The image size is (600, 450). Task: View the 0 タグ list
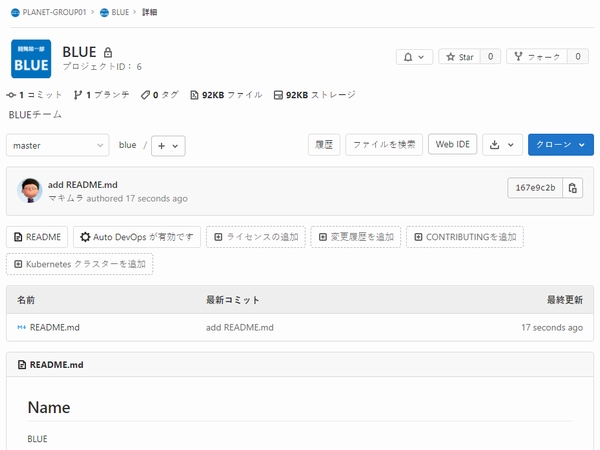point(160,95)
